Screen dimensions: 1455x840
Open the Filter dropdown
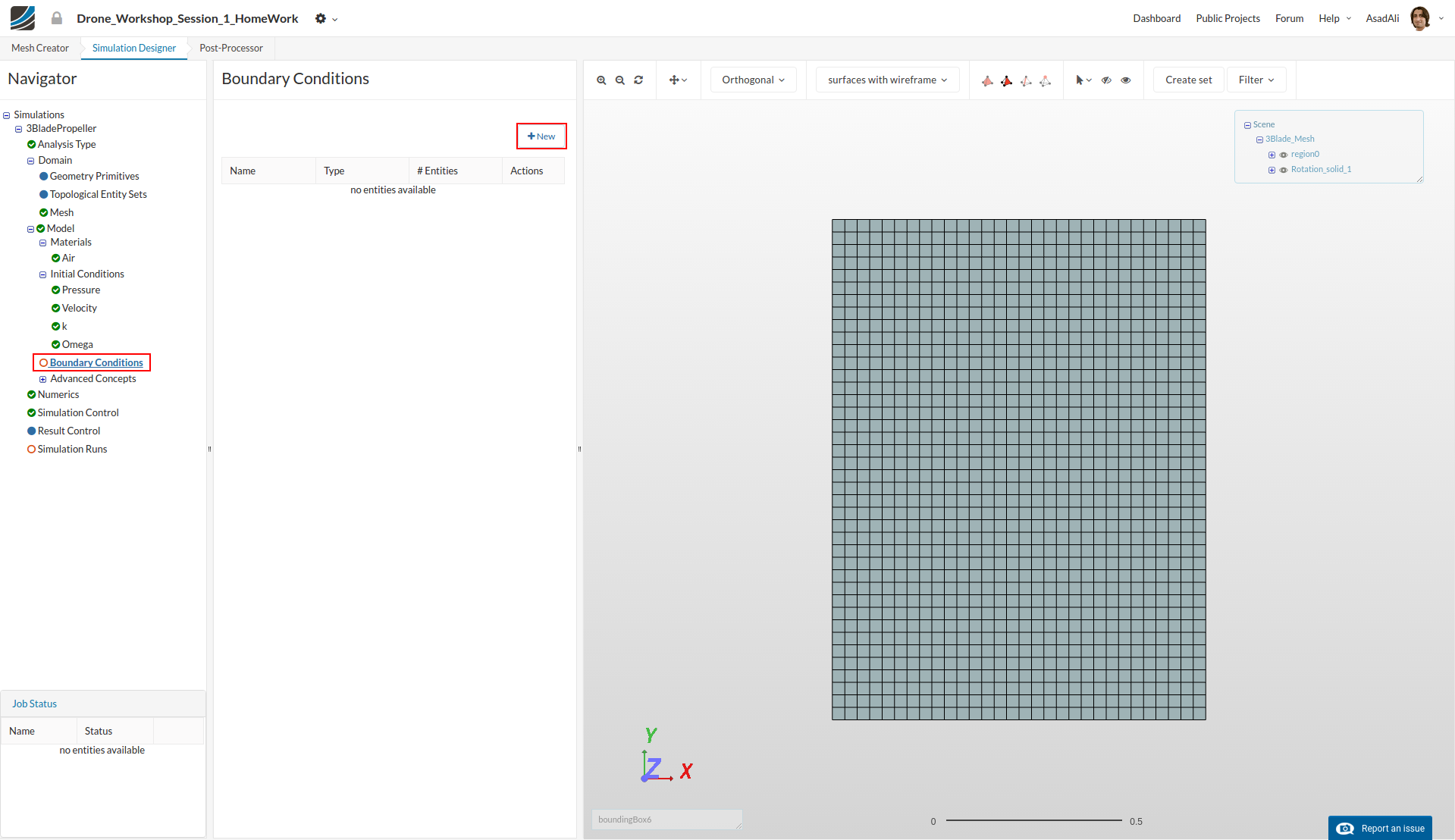click(1256, 80)
